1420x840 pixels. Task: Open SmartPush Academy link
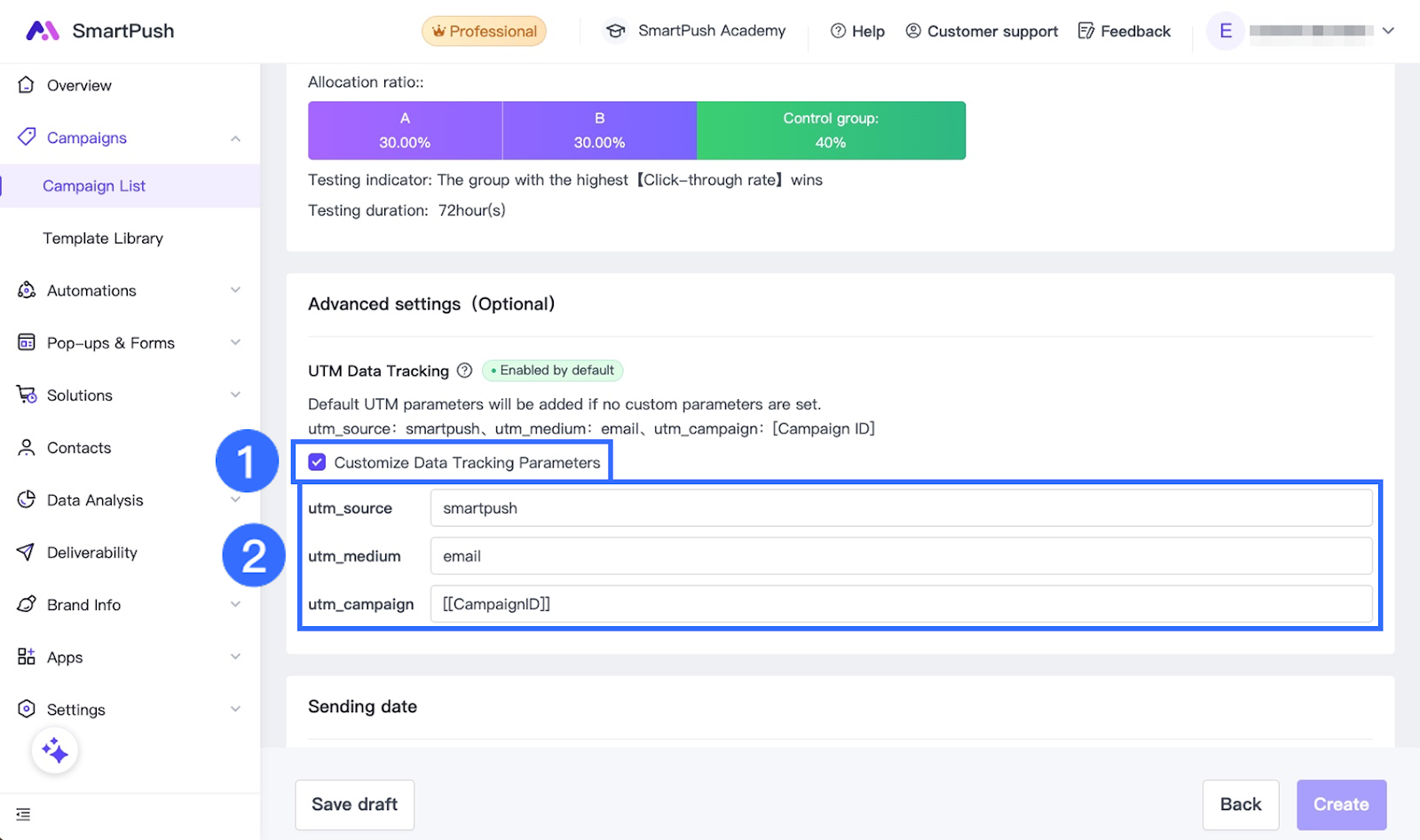point(696,31)
